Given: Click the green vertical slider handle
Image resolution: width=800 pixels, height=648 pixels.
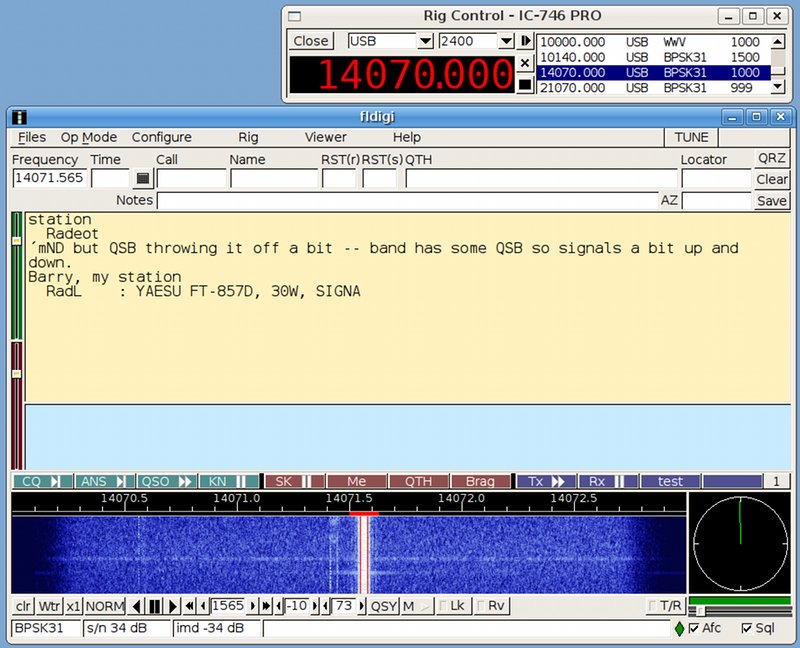Looking at the screenshot, I should pyautogui.click(x=16, y=240).
